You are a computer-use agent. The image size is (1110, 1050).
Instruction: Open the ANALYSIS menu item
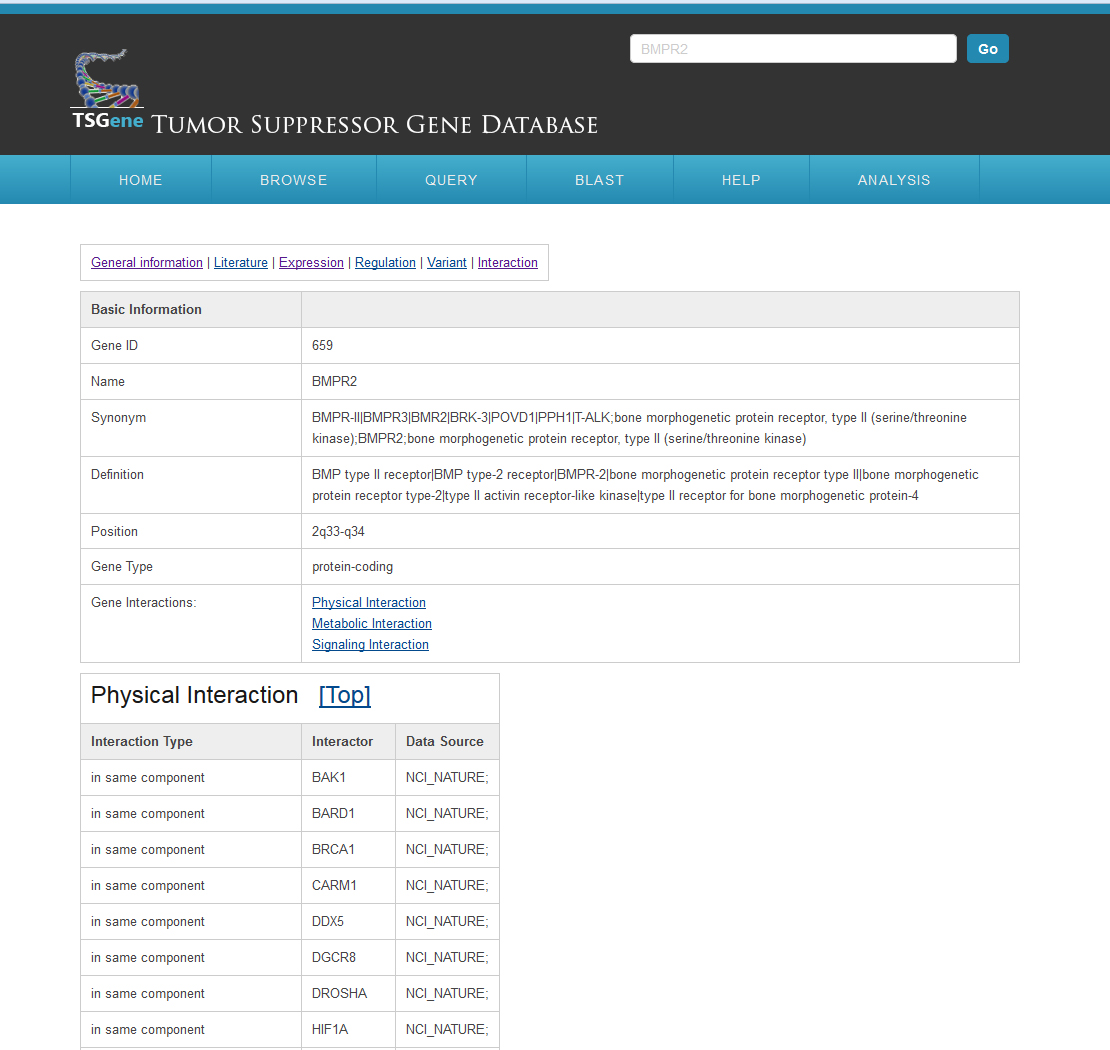[x=894, y=180]
